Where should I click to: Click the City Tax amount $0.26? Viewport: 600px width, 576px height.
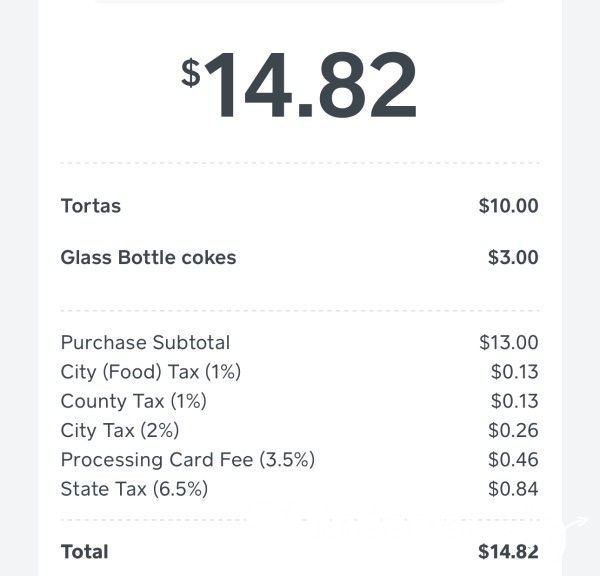pos(513,430)
